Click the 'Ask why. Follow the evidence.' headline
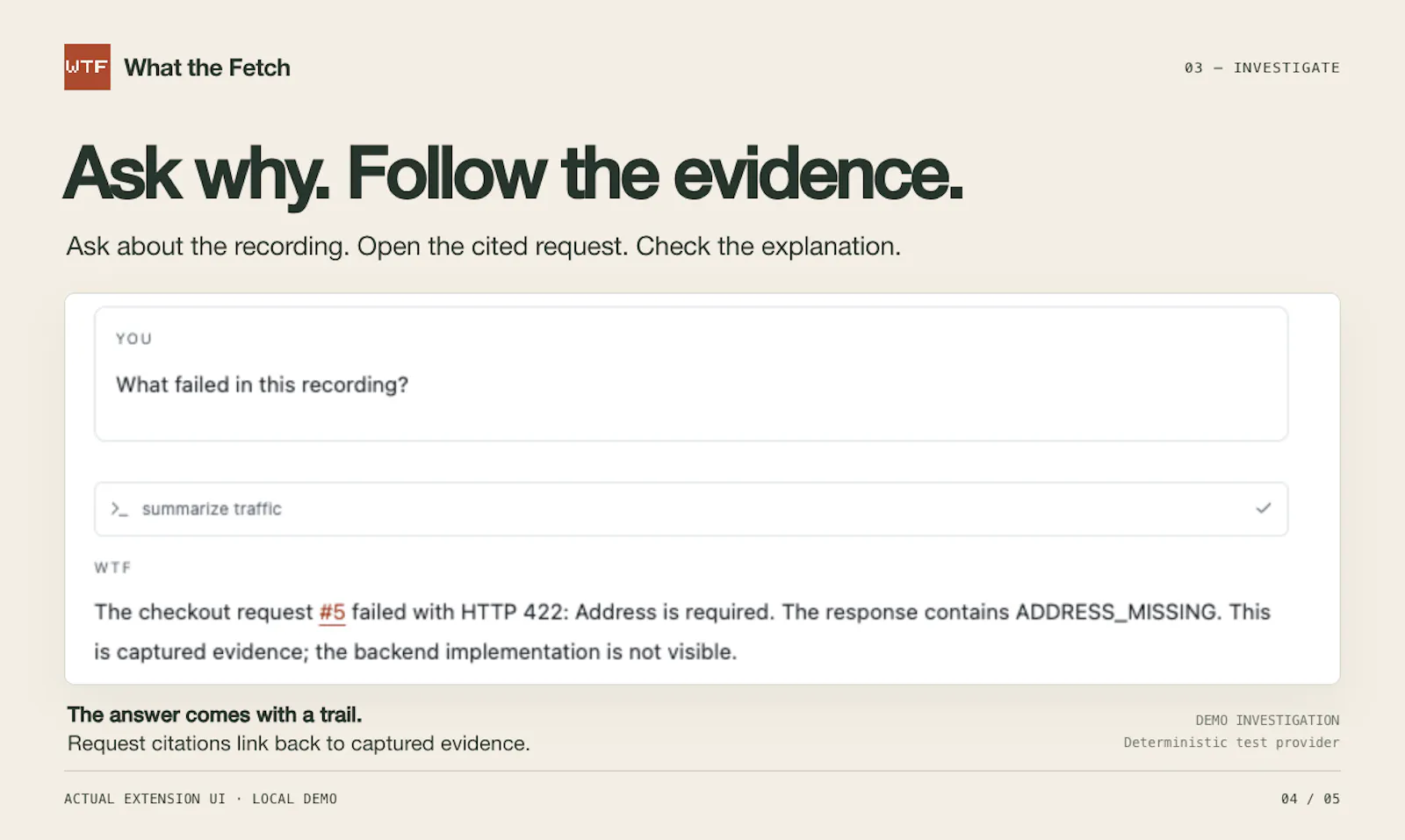Screen dimensions: 1405x840 pos(513,175)
